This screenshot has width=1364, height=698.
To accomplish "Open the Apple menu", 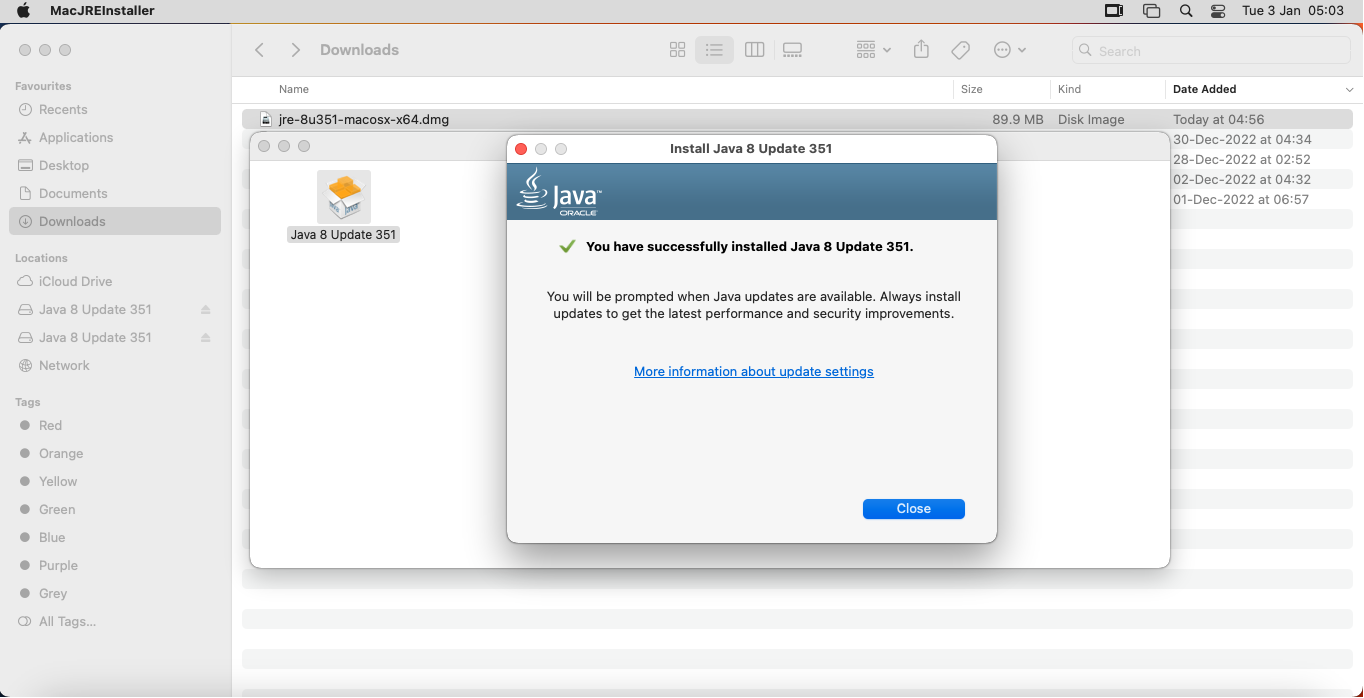I will click(x=23, y=11).
